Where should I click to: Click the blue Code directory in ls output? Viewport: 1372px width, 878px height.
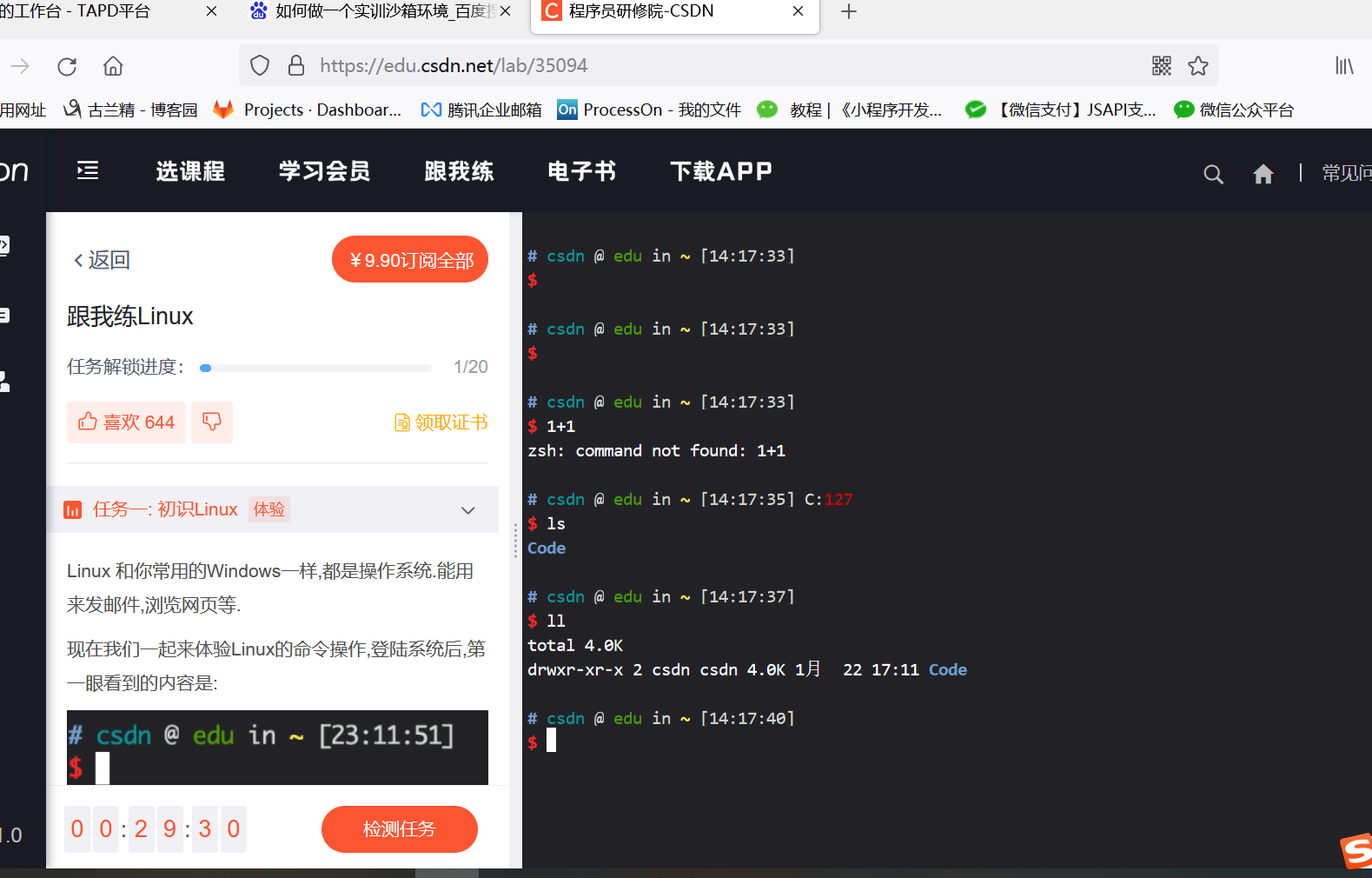click(547, 549)
